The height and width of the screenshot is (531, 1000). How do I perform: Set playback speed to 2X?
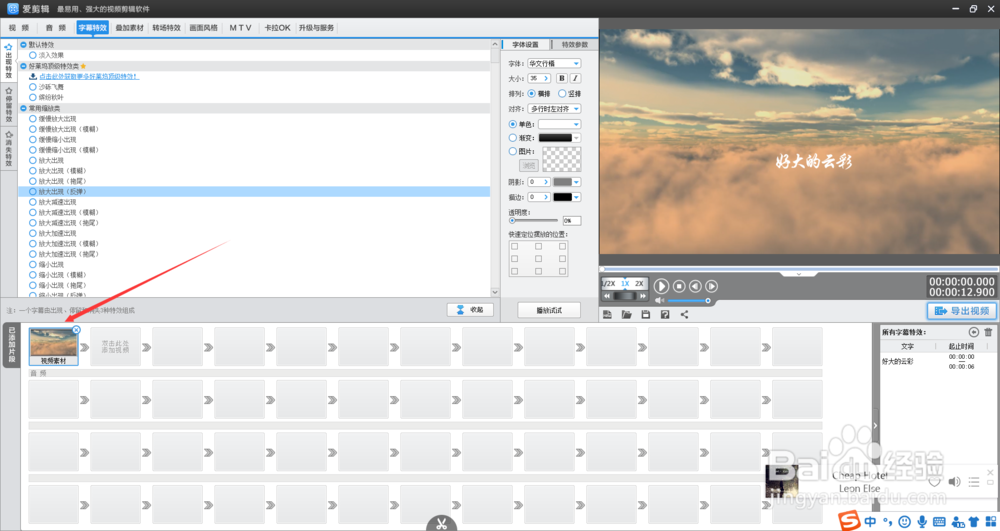click(x=639, y=284)
